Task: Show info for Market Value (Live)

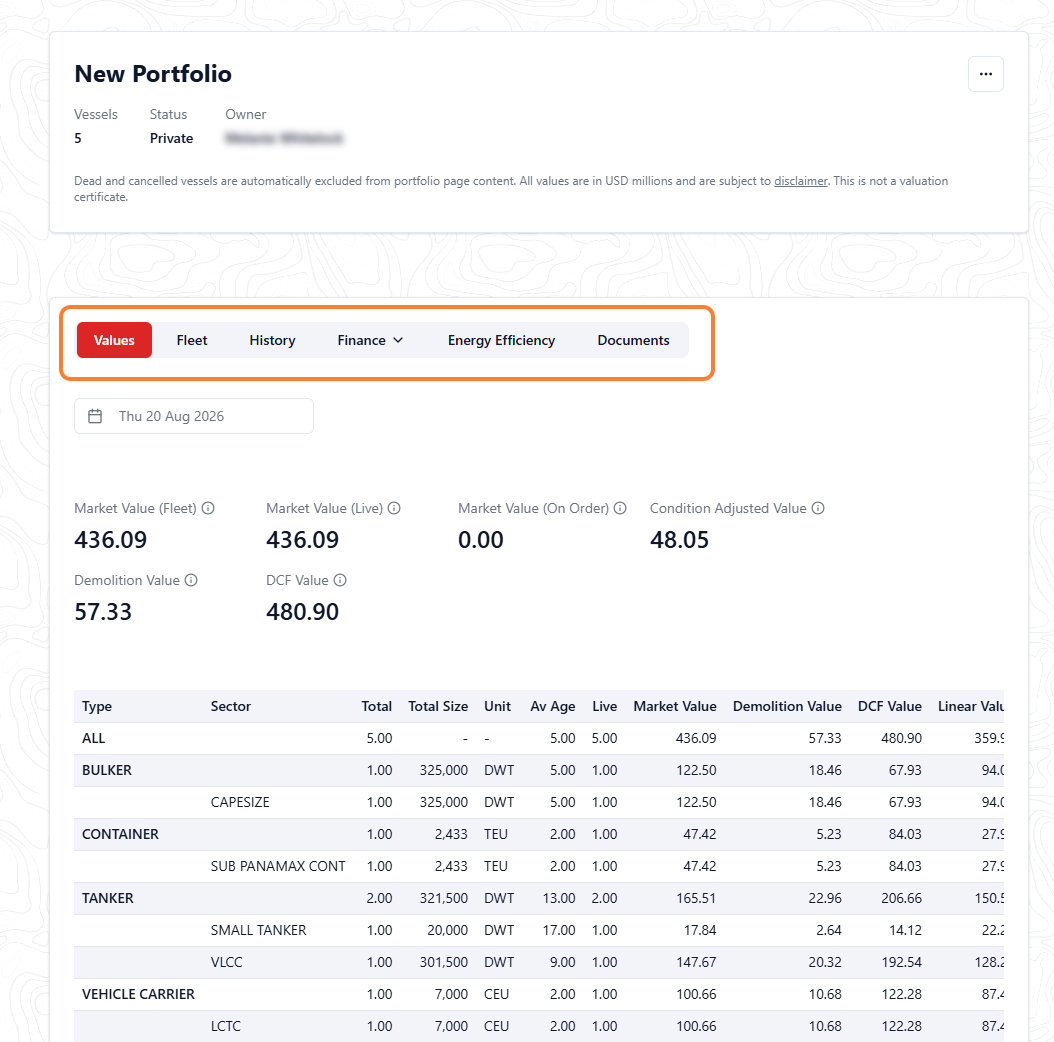Action: pos(394,508)
